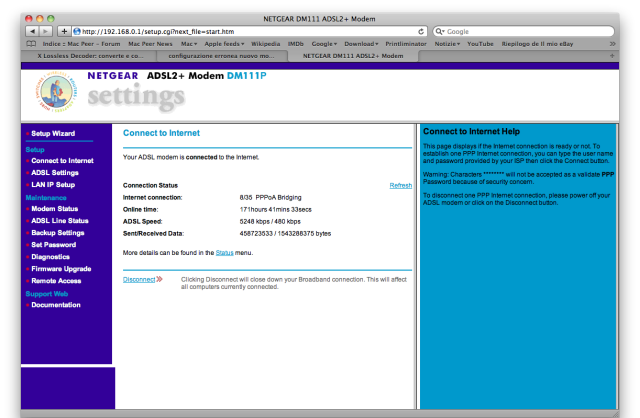Open the Google bookmarks dropdown
The image size is (640, 418).
point(324,44)
